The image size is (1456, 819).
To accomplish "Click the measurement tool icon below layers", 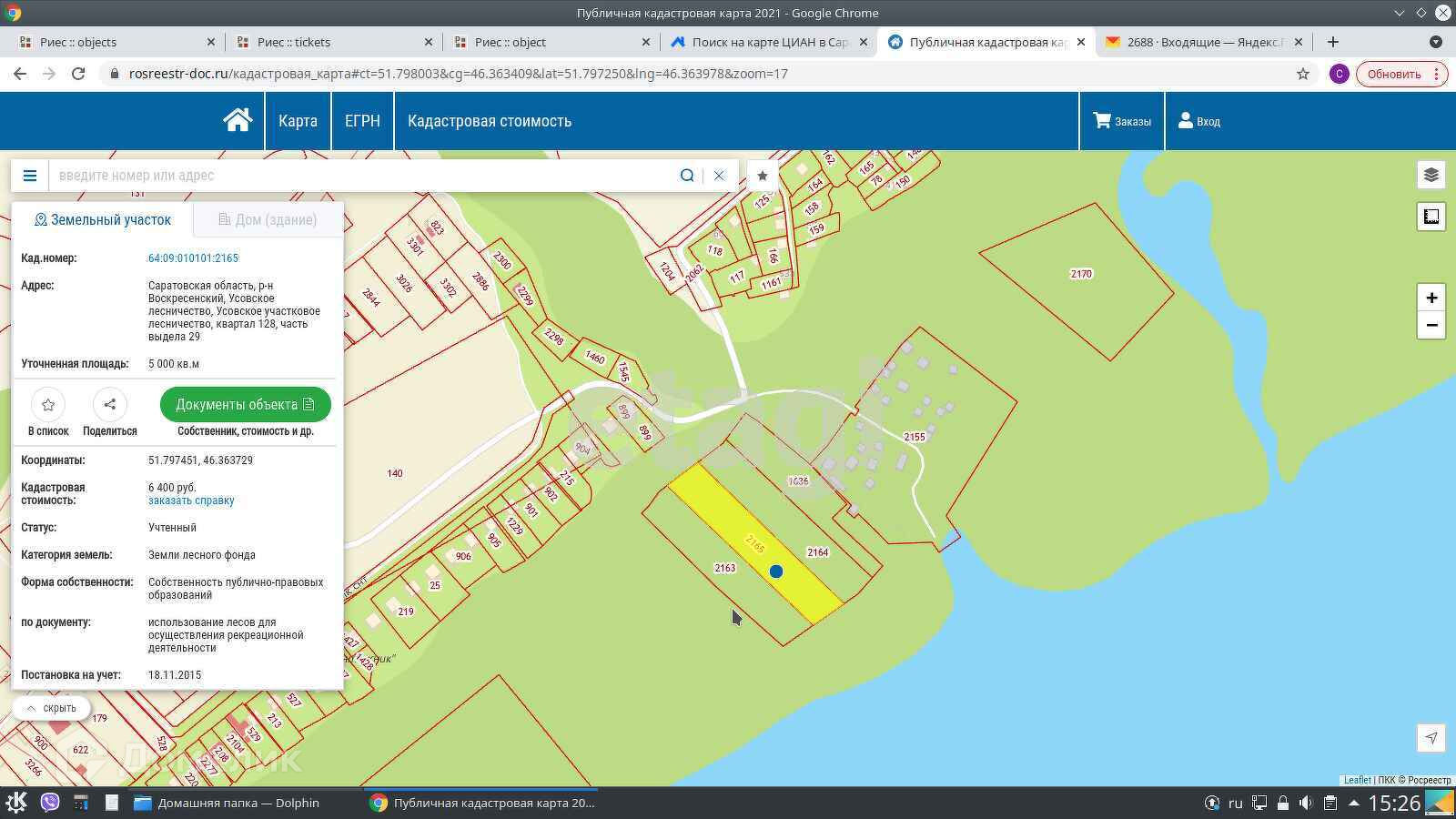I will (x=1431, y=217).
